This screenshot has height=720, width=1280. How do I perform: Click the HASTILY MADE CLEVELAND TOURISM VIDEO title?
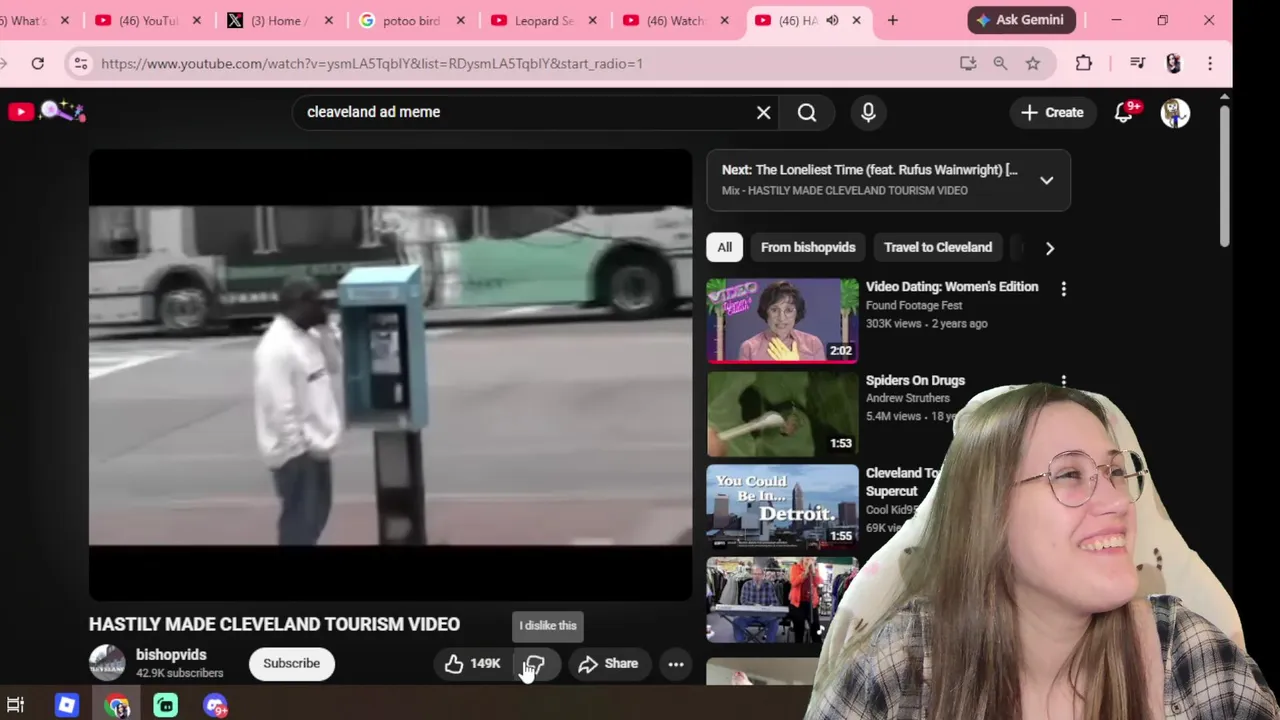[x=274, y=624]
